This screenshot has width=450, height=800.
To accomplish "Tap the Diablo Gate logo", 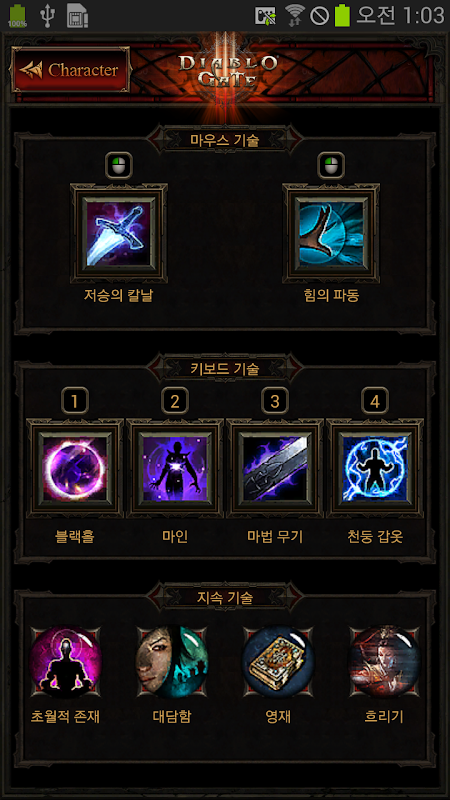I will [x=228, y=70].
